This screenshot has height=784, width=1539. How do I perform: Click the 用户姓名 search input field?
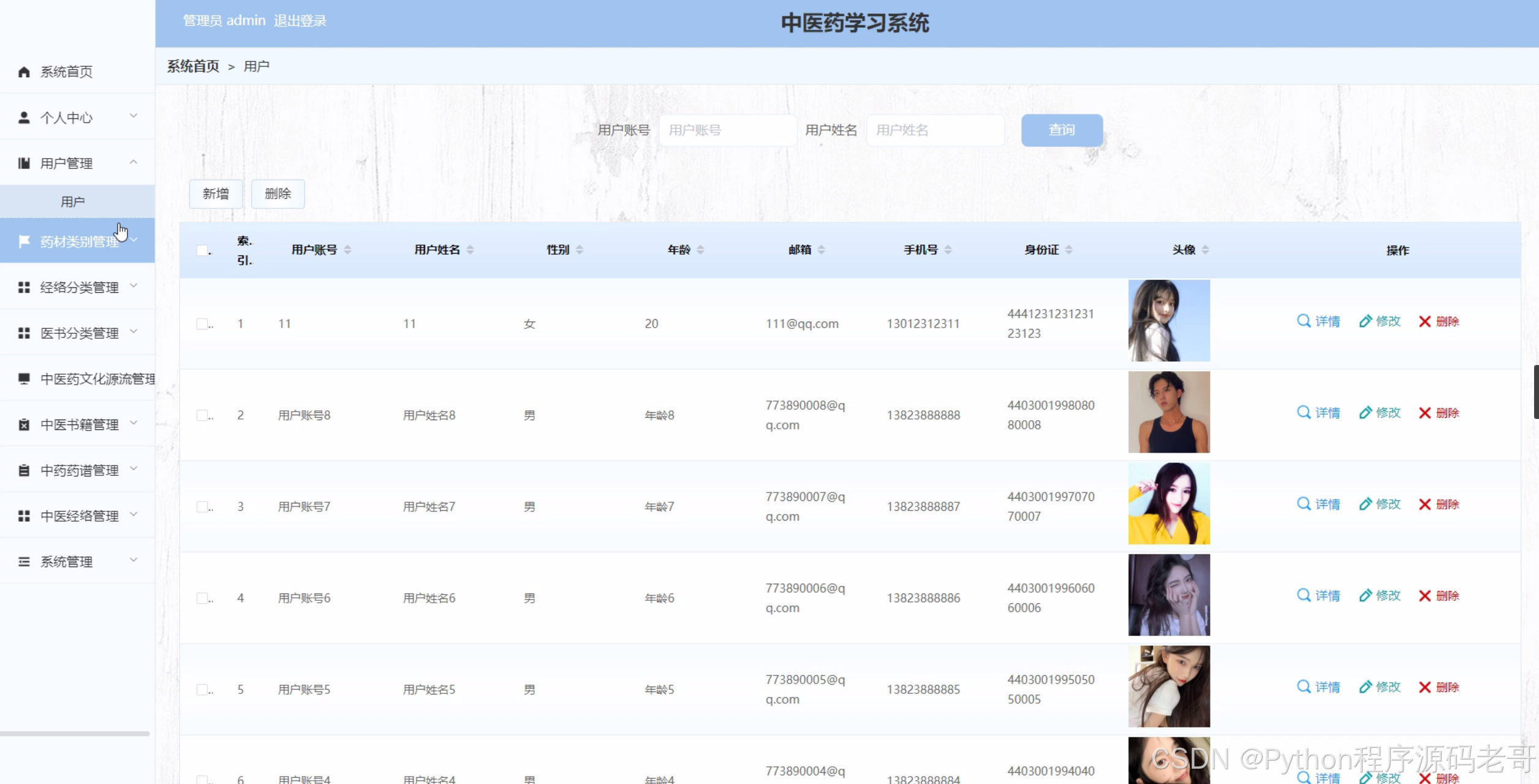(935, 130)
